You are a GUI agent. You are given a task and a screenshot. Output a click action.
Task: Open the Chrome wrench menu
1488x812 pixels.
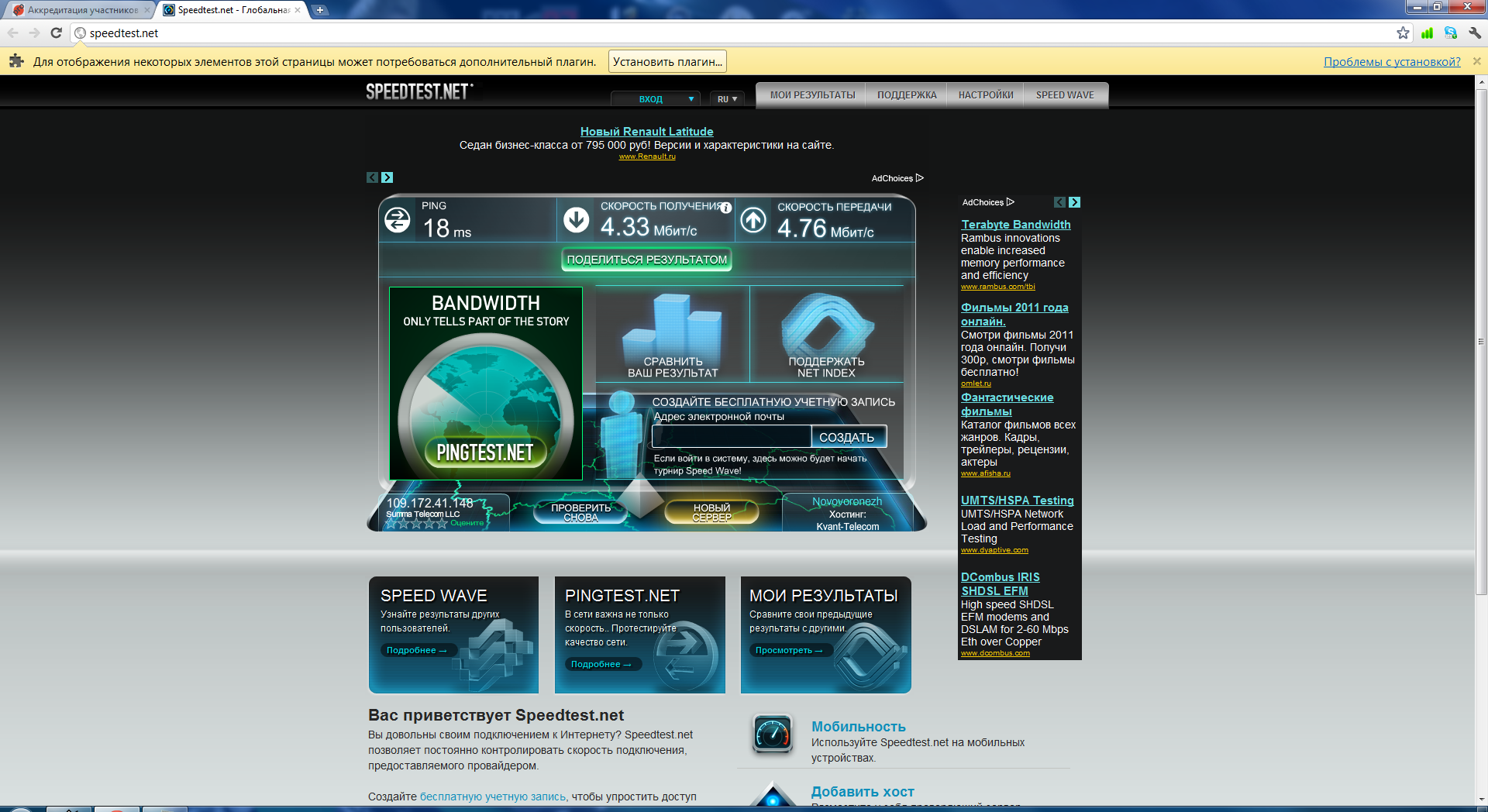(x=1475, y=33)
